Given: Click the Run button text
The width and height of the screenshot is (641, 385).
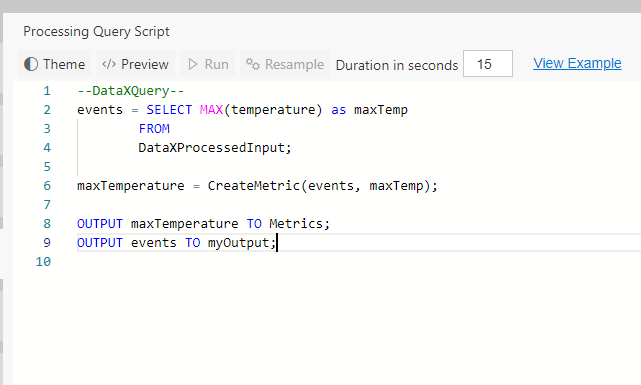Looking at the screenshot, I should [216, 64].
